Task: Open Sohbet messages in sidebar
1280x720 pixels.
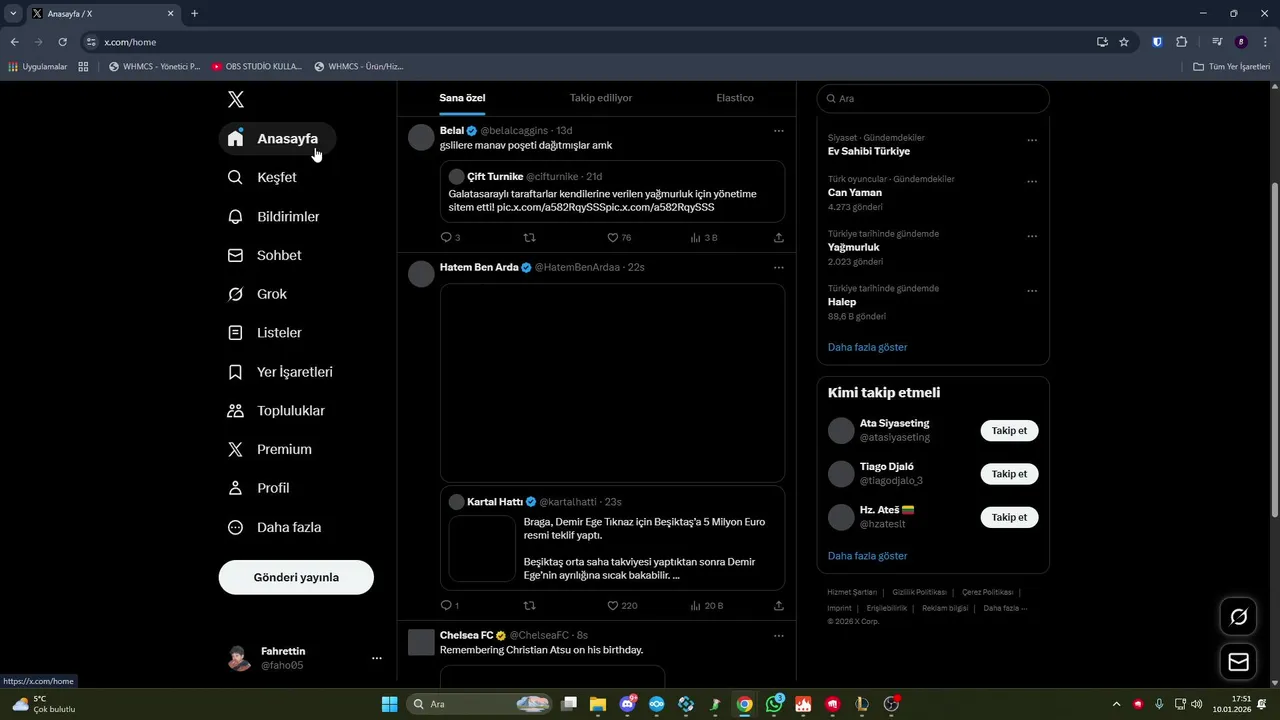Action: click(x=265, y=255)
